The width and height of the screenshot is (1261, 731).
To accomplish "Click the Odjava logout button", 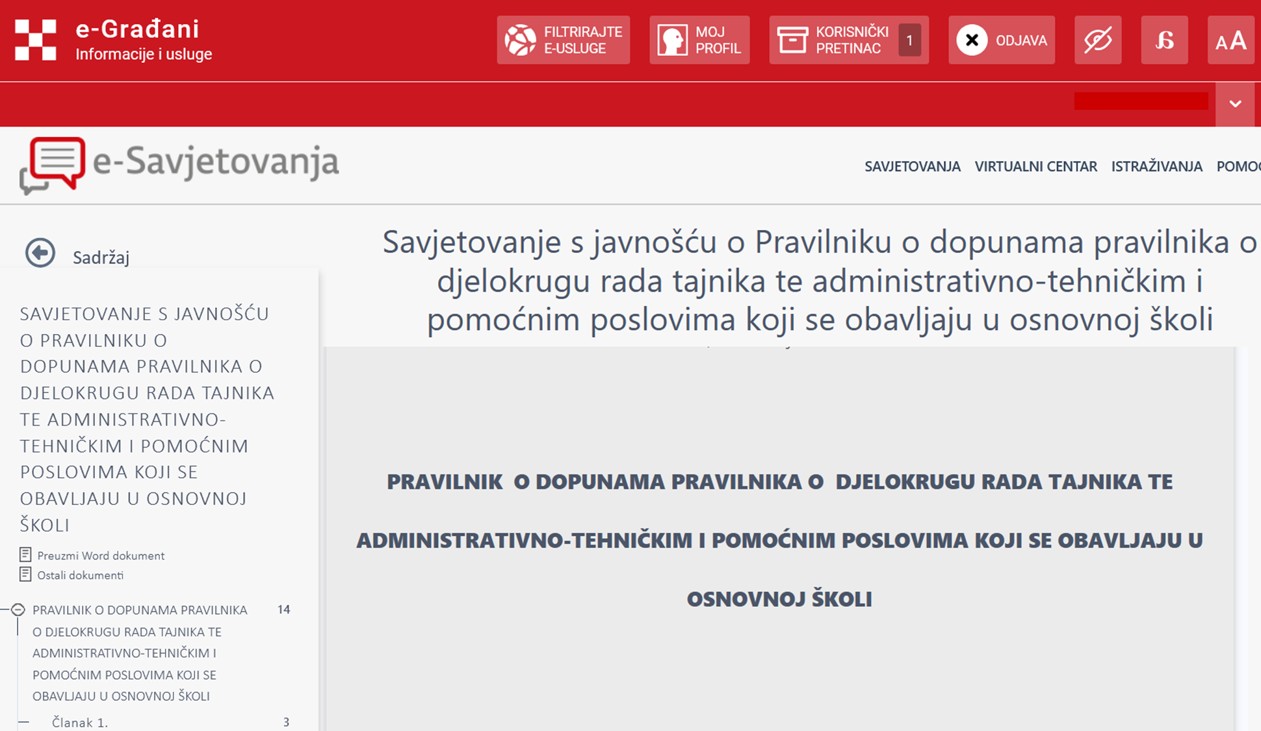I will 1001,40.
